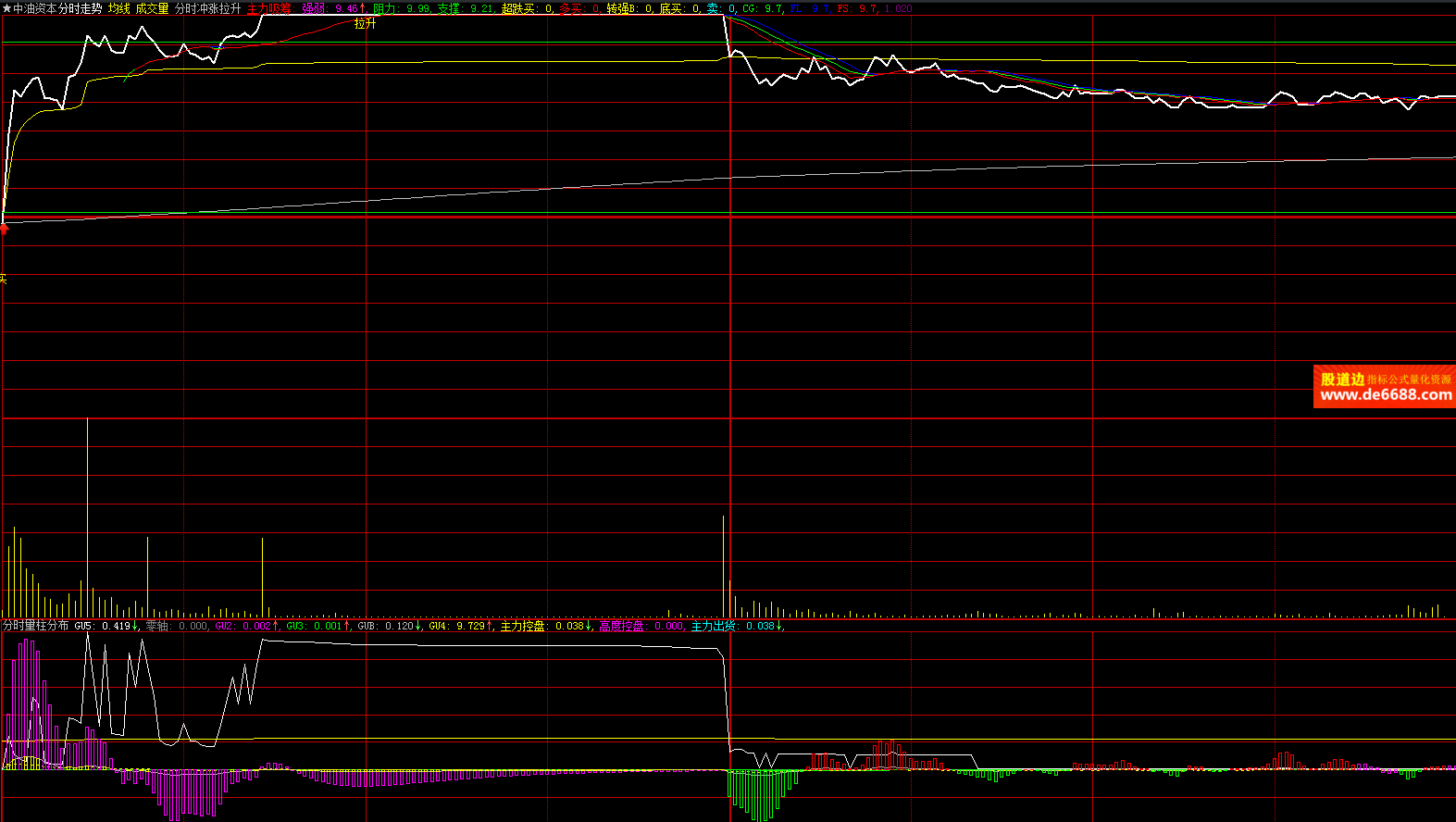This screenshot has height=822, width=1456.
Task: Select the 均线 indicator label
Action: click(119, 8)
